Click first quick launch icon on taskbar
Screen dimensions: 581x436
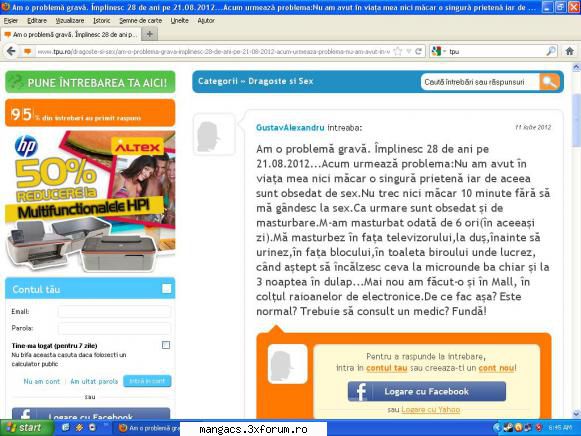65,427
